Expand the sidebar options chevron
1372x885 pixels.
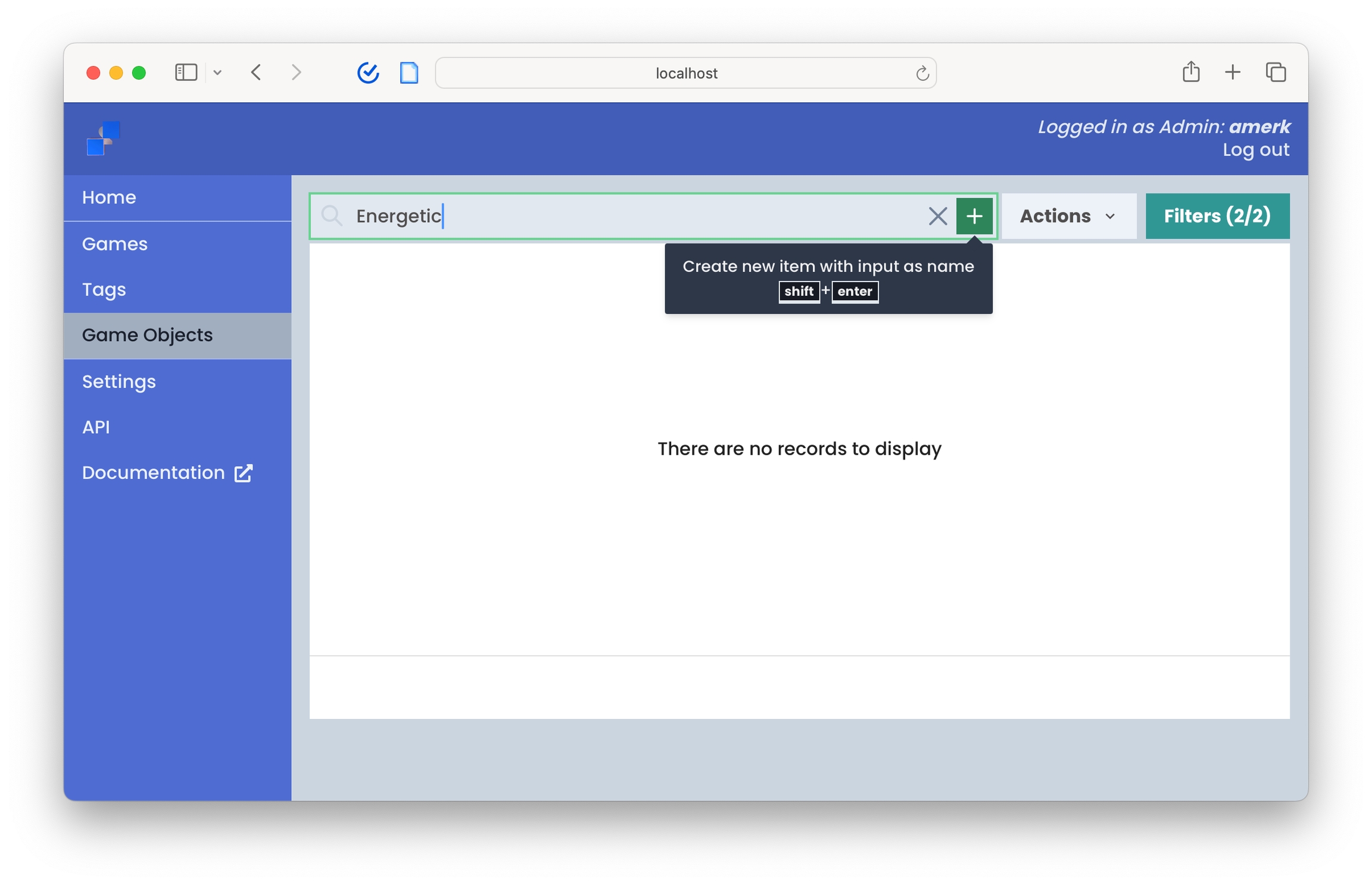pos(217,73)
